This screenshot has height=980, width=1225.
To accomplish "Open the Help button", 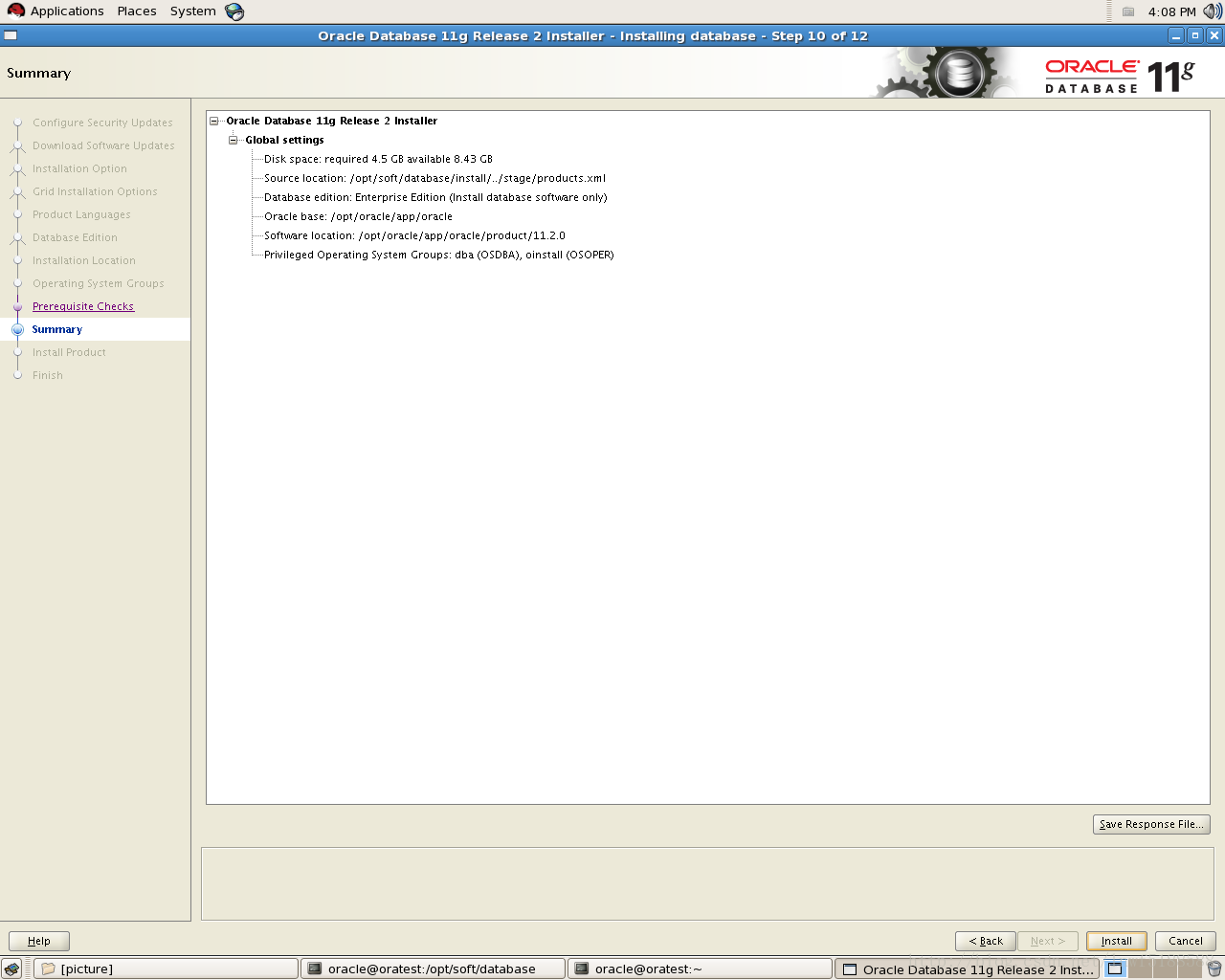I will pyautogui.click(x=39, y=941).
